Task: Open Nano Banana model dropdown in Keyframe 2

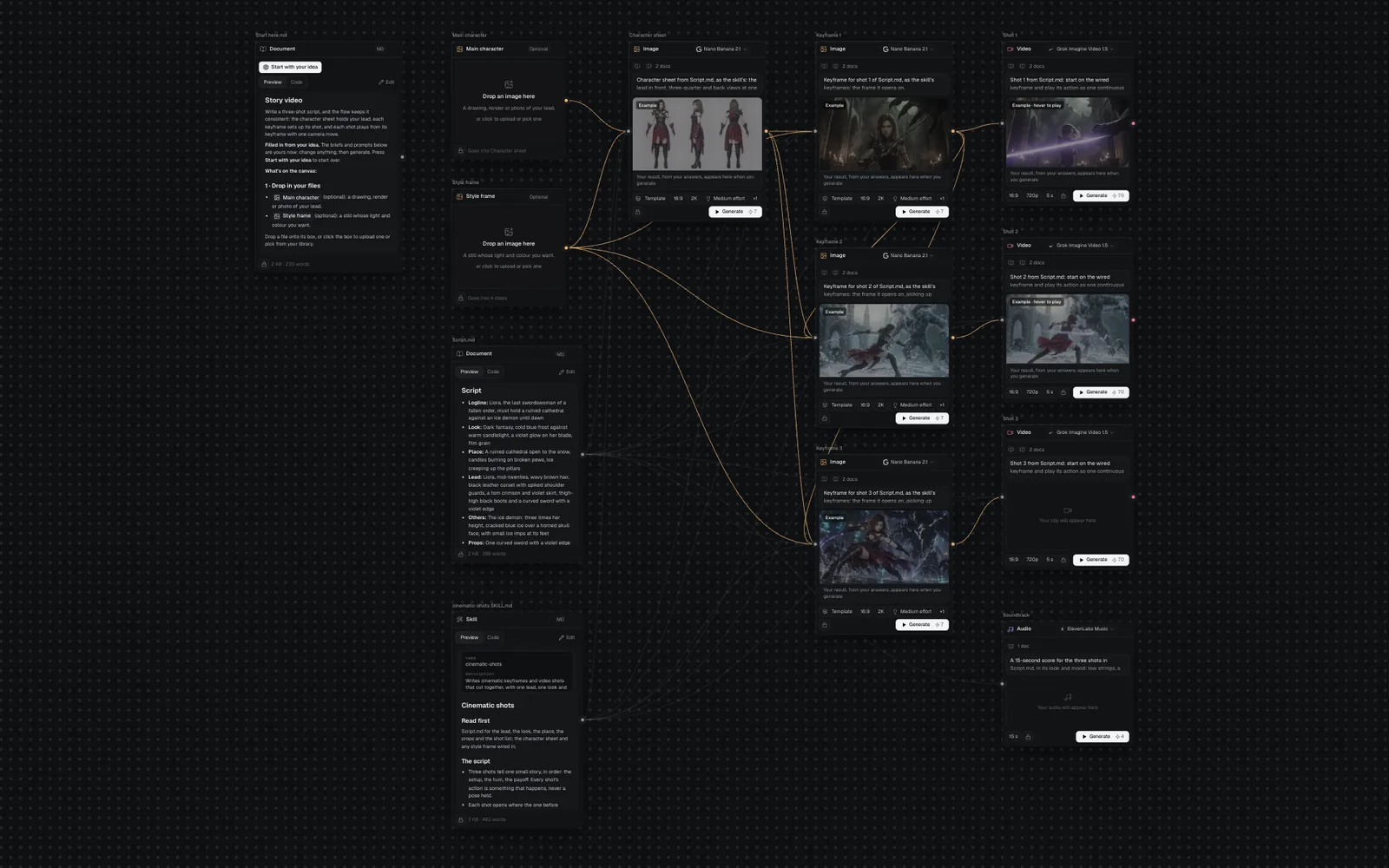Action: 908,256
